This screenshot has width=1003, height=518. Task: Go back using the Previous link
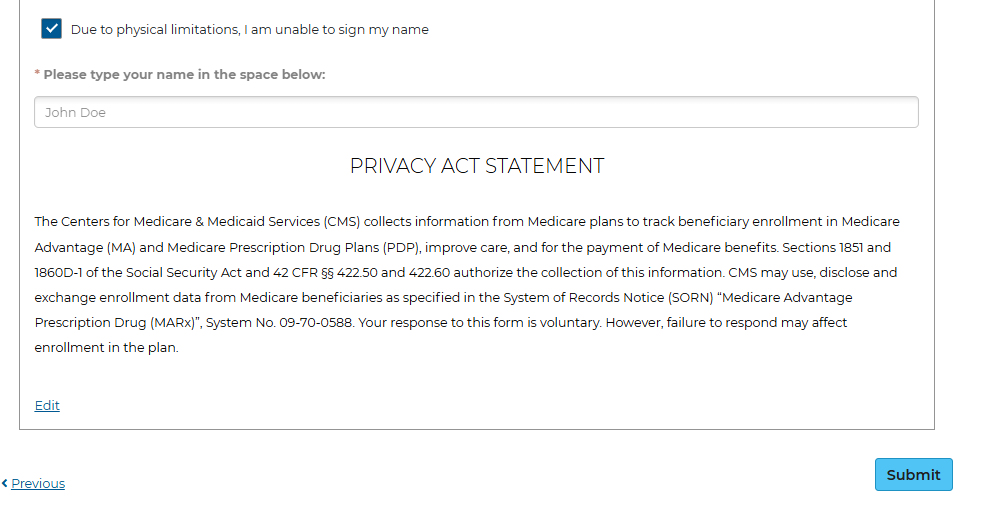38,483
